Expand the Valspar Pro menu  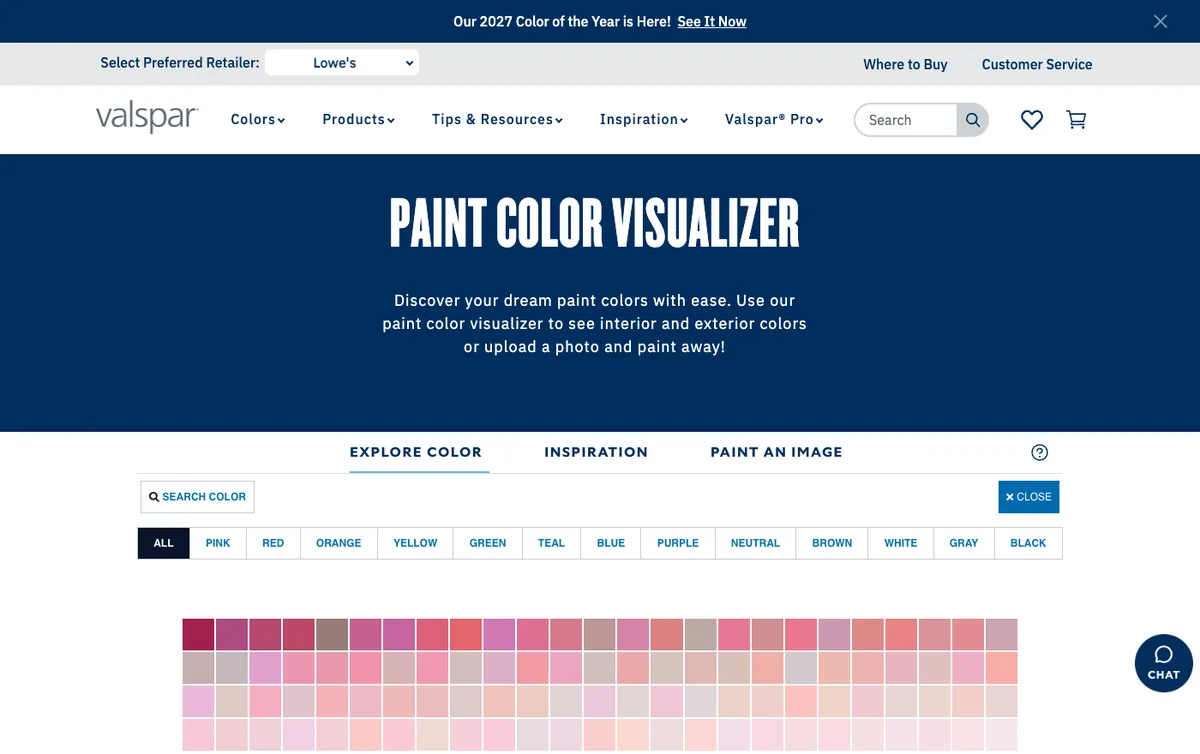[774, 119]
